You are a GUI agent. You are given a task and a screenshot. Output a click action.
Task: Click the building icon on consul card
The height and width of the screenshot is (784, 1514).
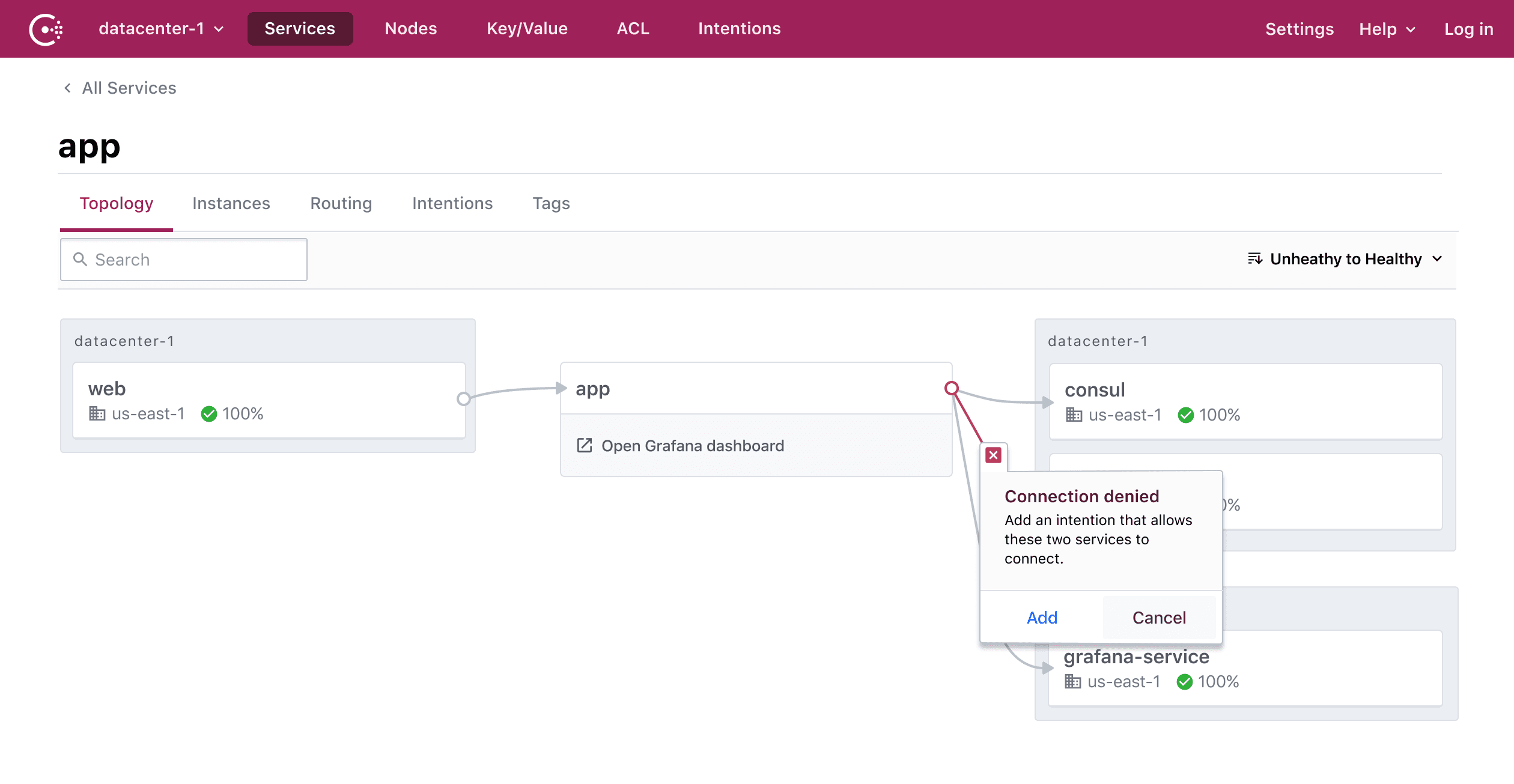(x=1074, y=415)
